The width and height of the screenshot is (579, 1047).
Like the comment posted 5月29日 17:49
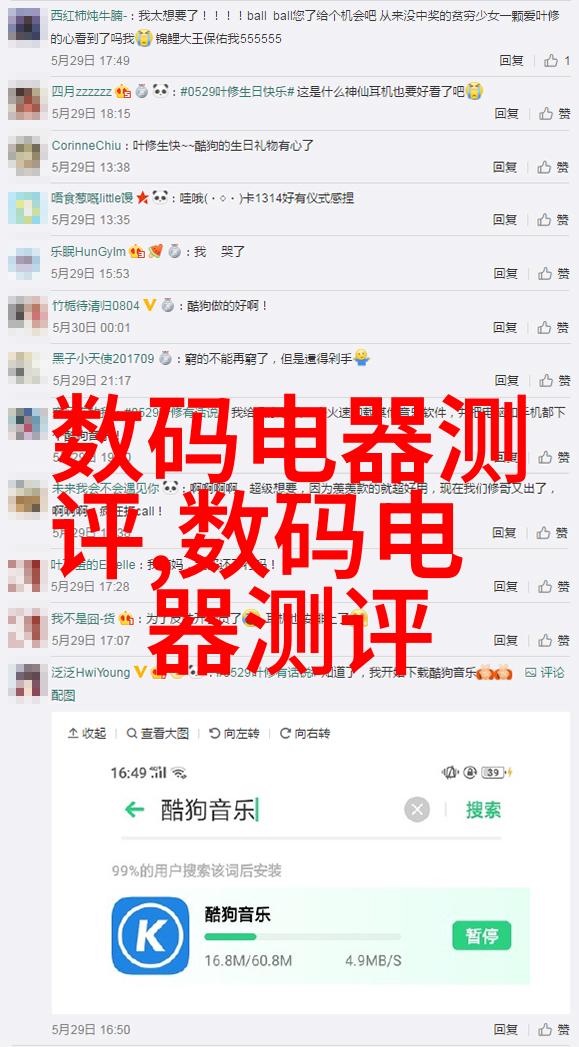556,61
